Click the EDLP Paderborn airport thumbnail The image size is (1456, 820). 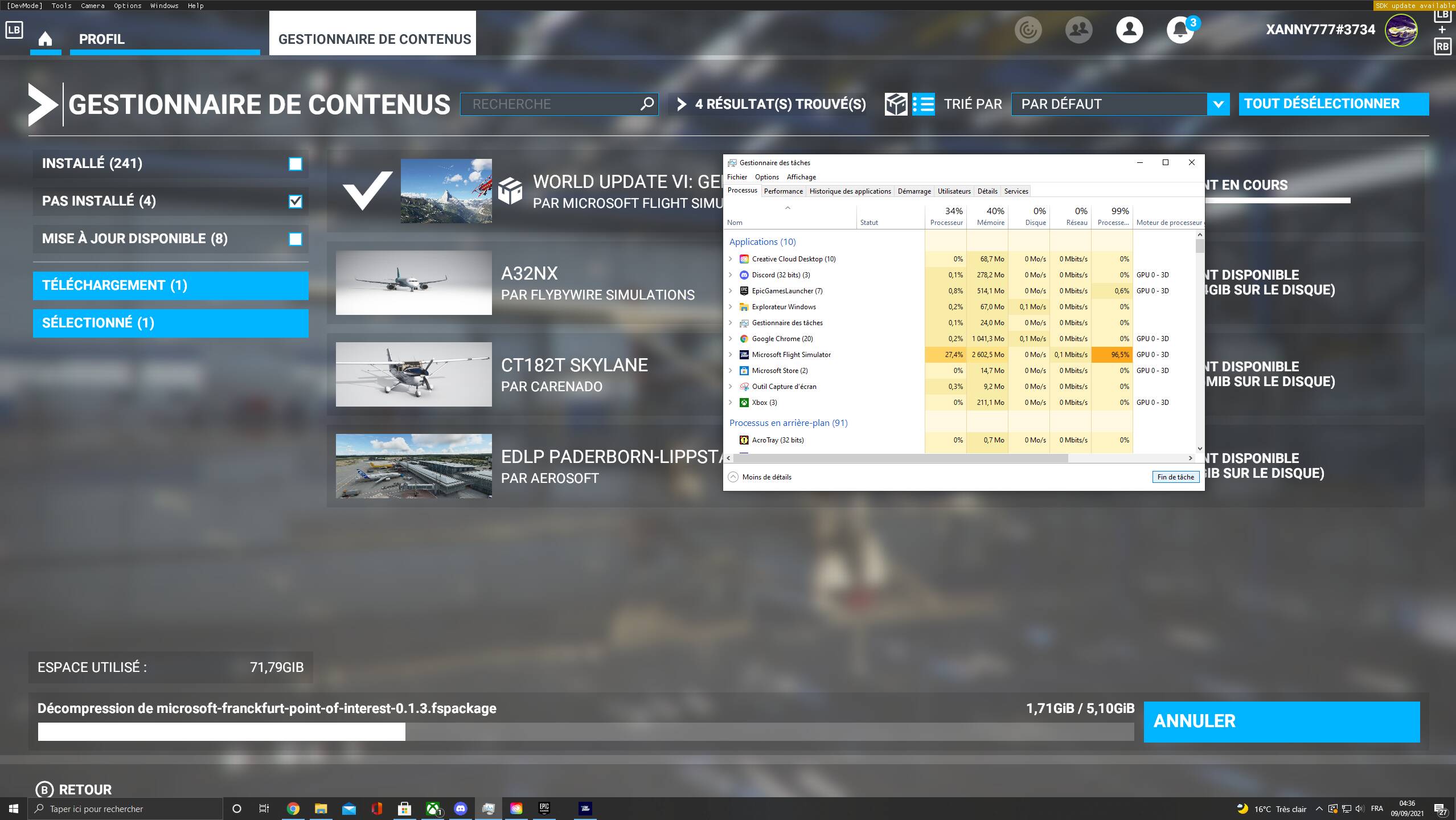coord(414,466)
